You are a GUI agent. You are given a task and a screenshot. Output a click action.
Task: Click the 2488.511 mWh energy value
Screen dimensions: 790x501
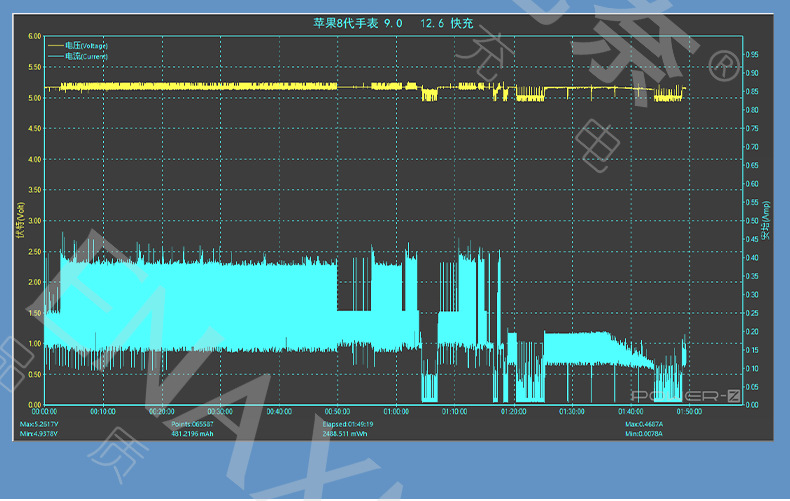click(x=345, y=433)
